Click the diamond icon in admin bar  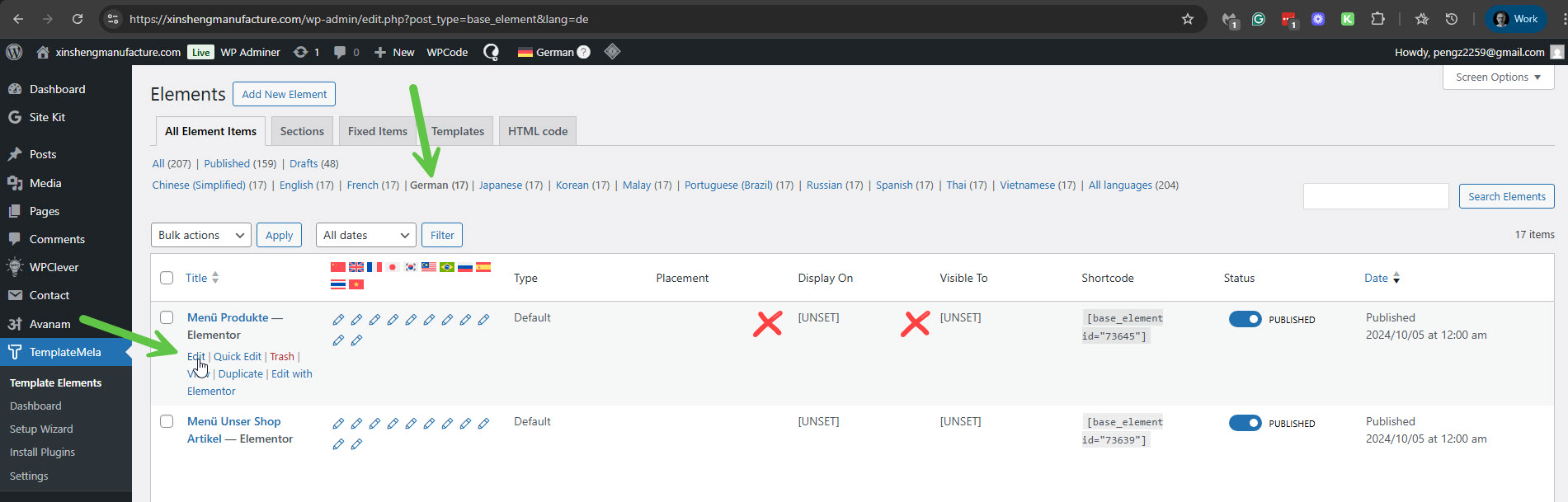pyautogui.click(x=612, y=52)
